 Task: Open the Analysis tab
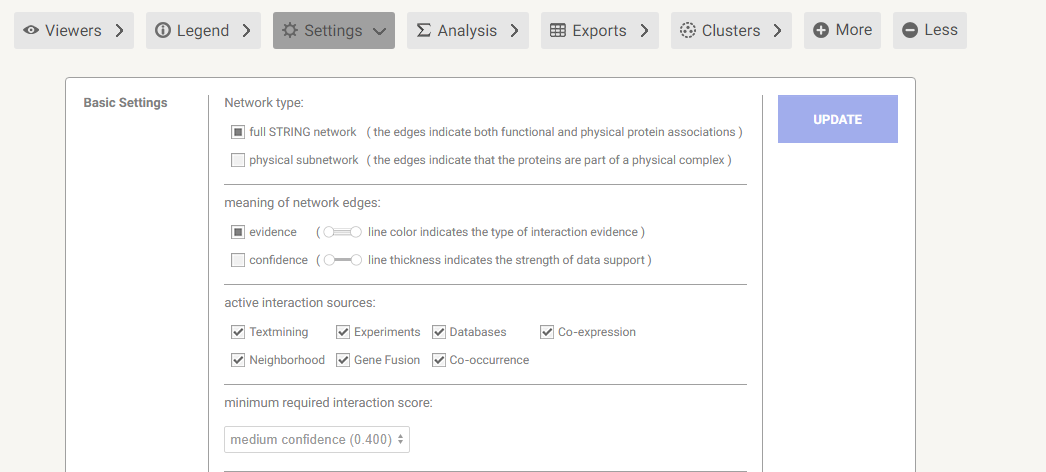467,31
